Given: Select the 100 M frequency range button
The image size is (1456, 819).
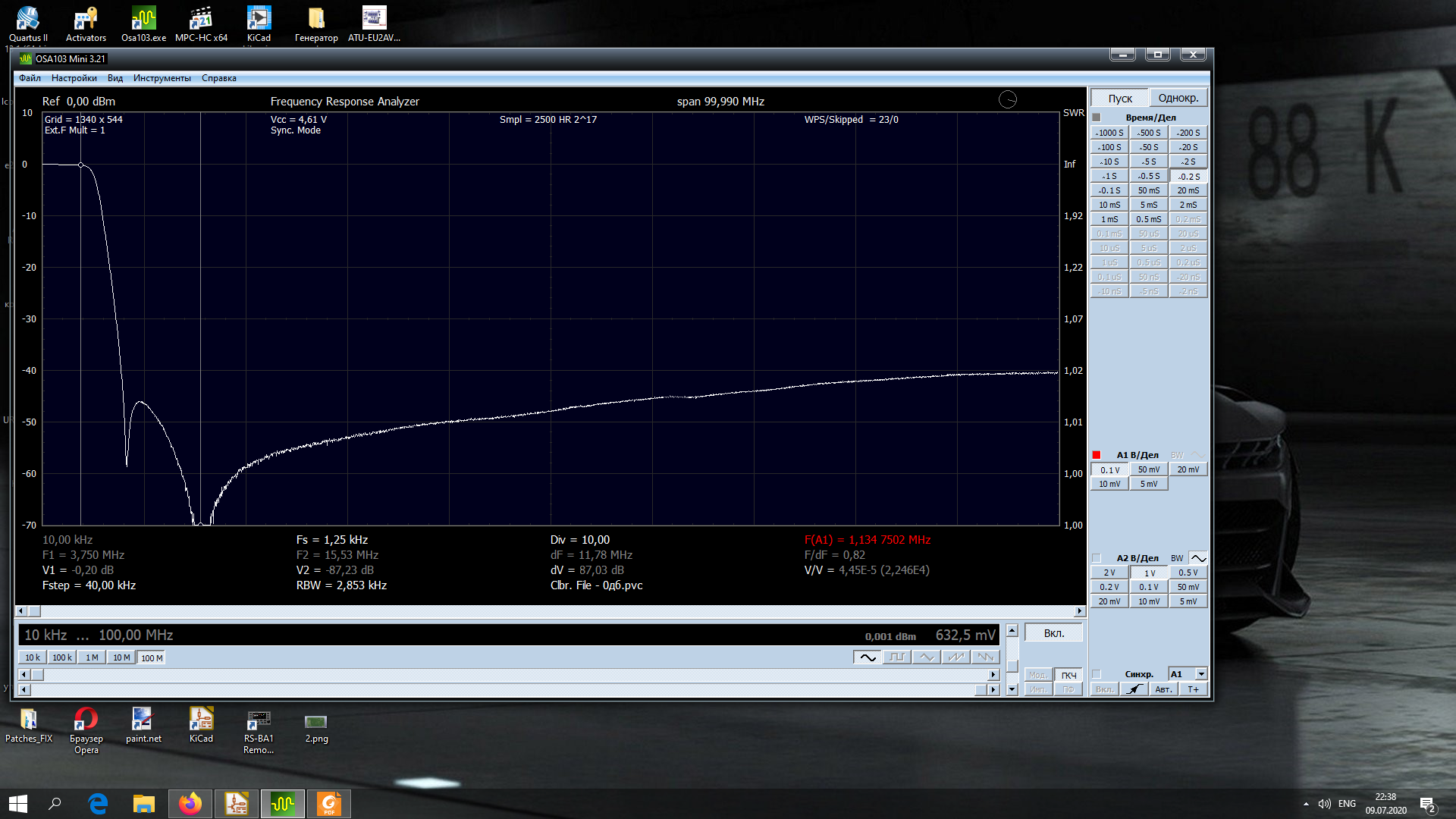Looking at the screenshot, I should (x=152, y=658).
